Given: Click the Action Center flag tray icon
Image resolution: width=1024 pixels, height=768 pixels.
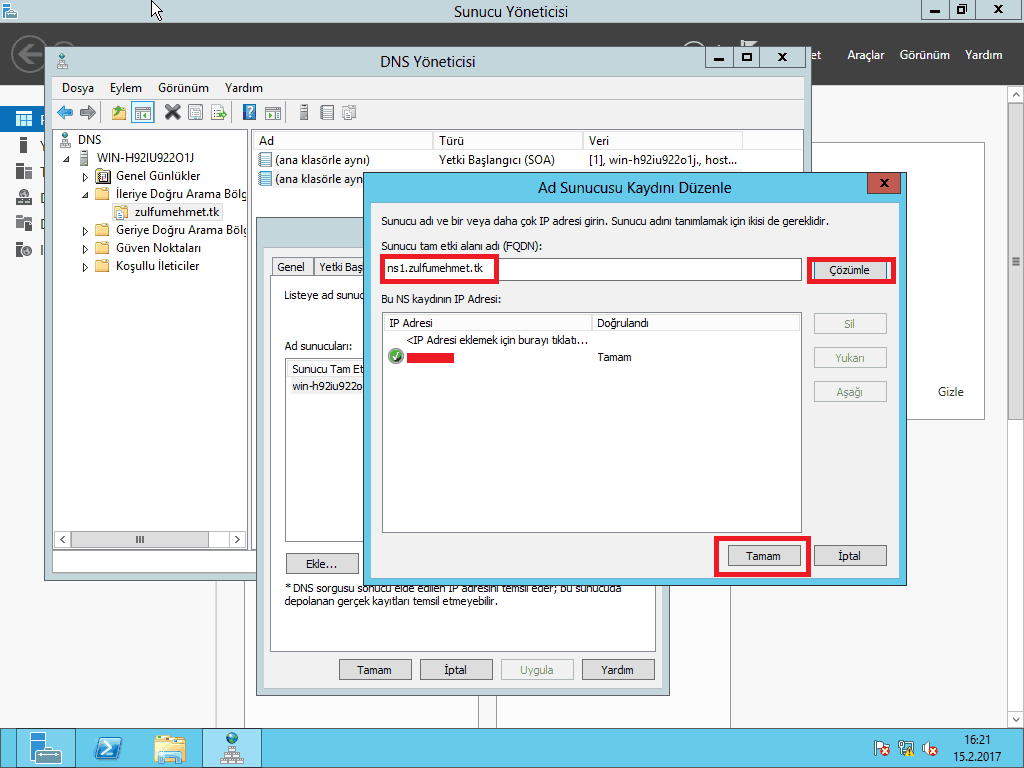Looking at the screenshot, I should (x=881, y=748).
